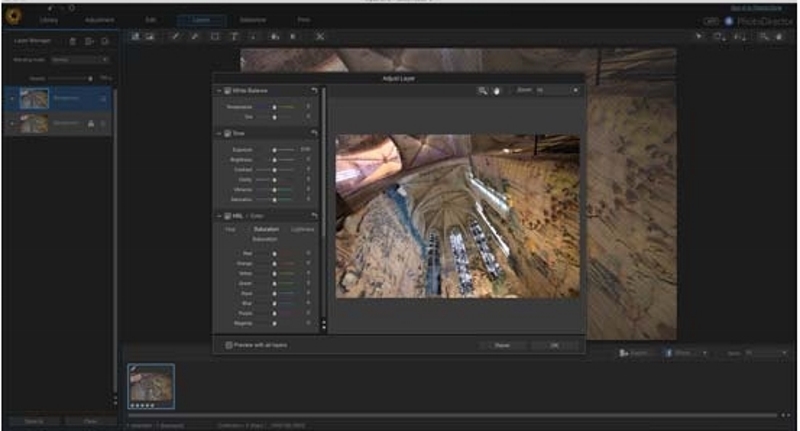Switch HSL to the Lightness tab
Screen dimensions: 800x431
(303, 230)
